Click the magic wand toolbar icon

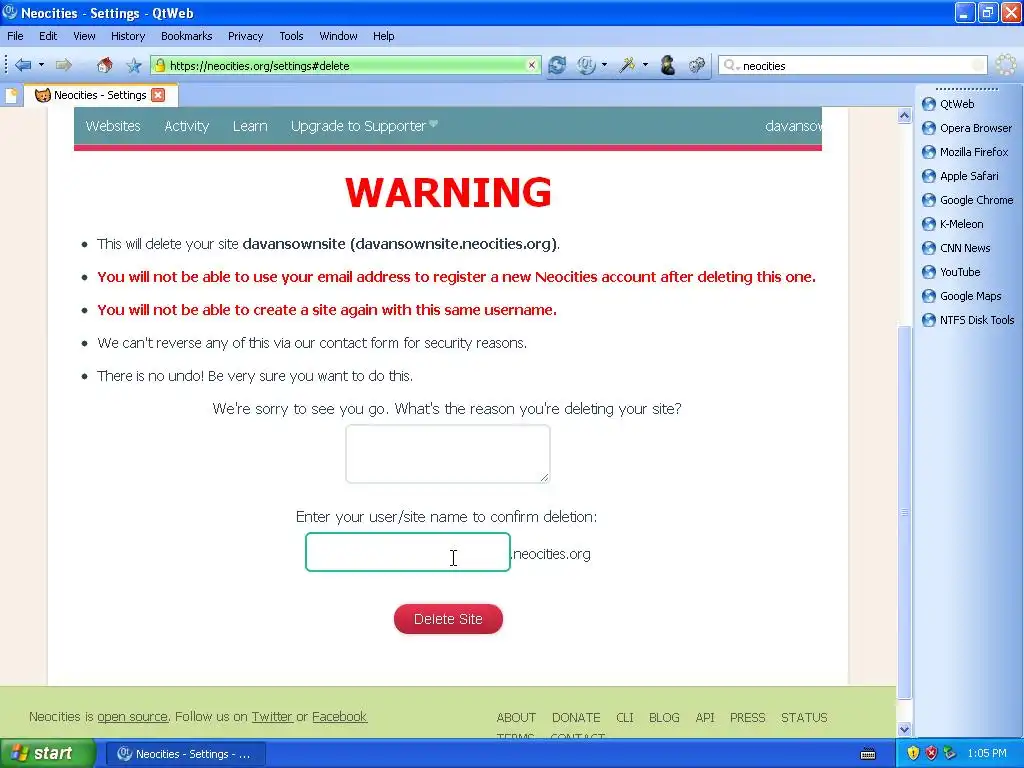click(628, 65)
